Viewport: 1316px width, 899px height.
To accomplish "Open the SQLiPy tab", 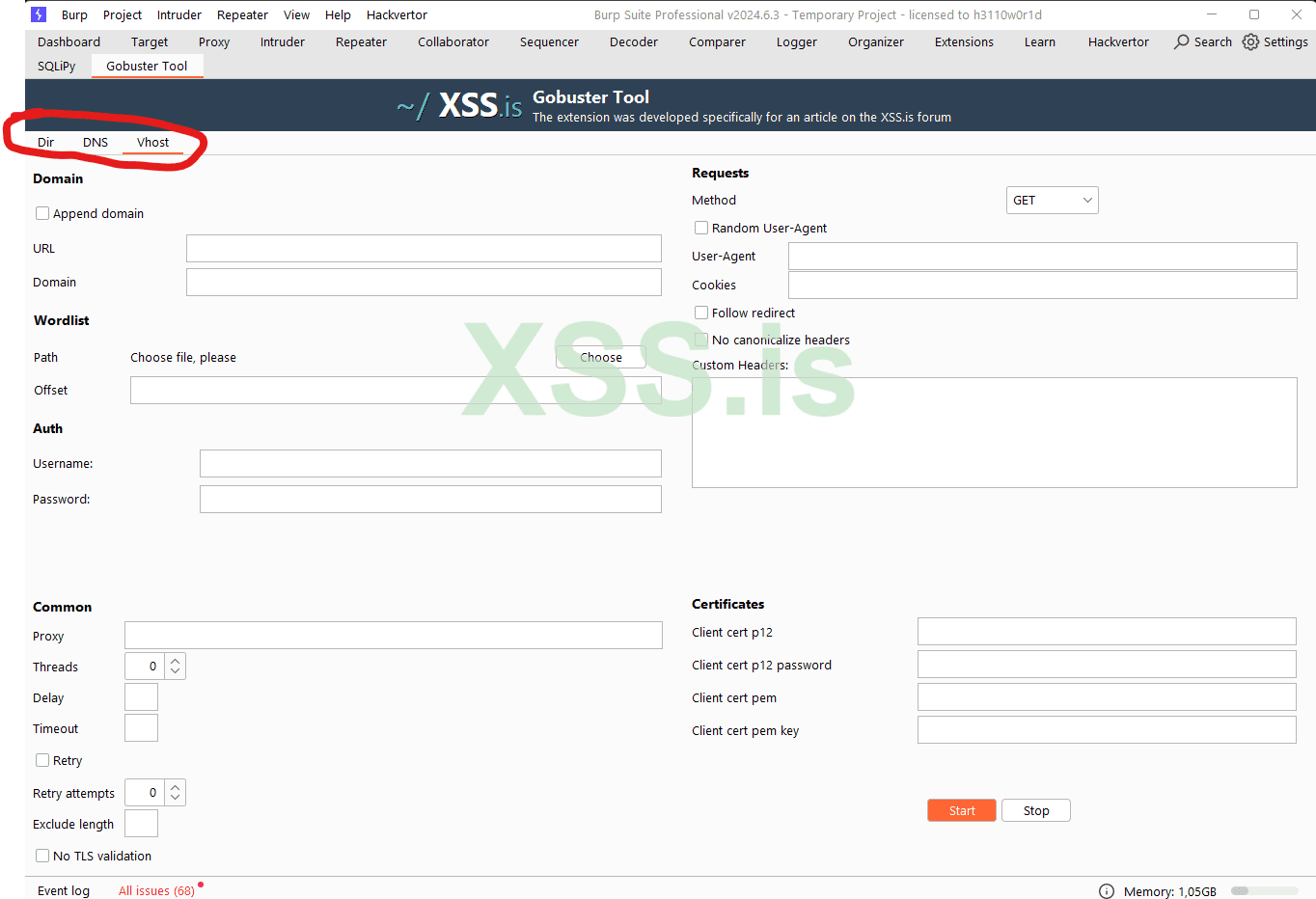I will click(57, 66).
